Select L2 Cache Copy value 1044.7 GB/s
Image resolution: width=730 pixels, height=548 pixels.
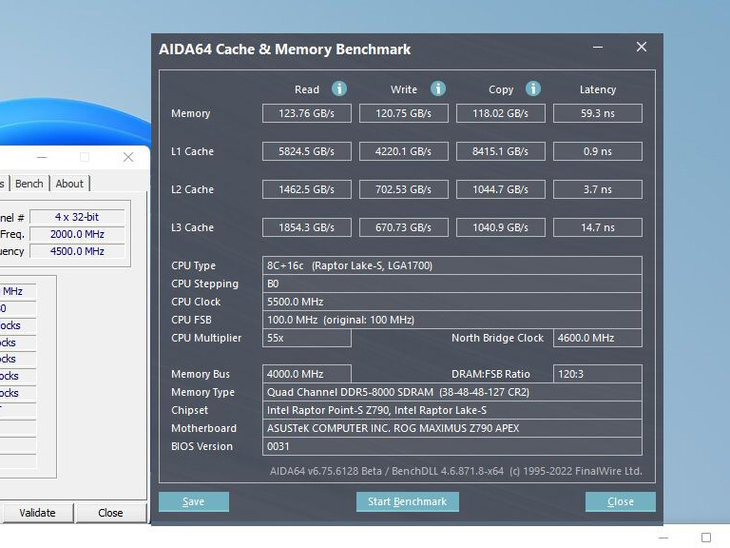pyautogui.click(x=500, y=189)
